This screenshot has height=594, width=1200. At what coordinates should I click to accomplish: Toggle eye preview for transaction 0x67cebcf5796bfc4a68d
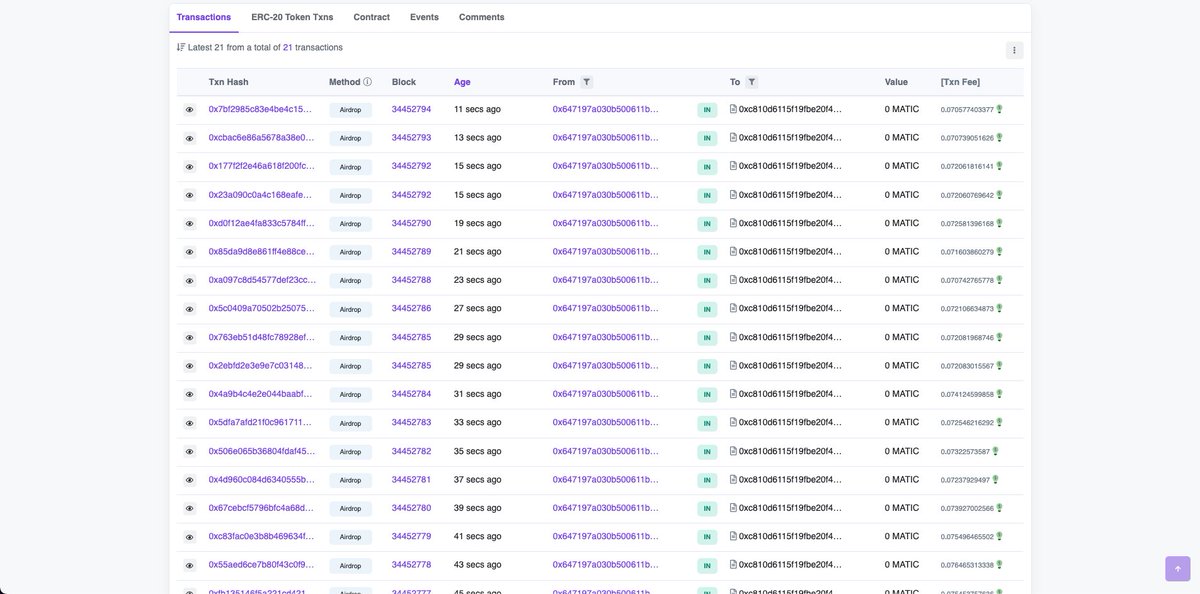click(x=189, y=509)
